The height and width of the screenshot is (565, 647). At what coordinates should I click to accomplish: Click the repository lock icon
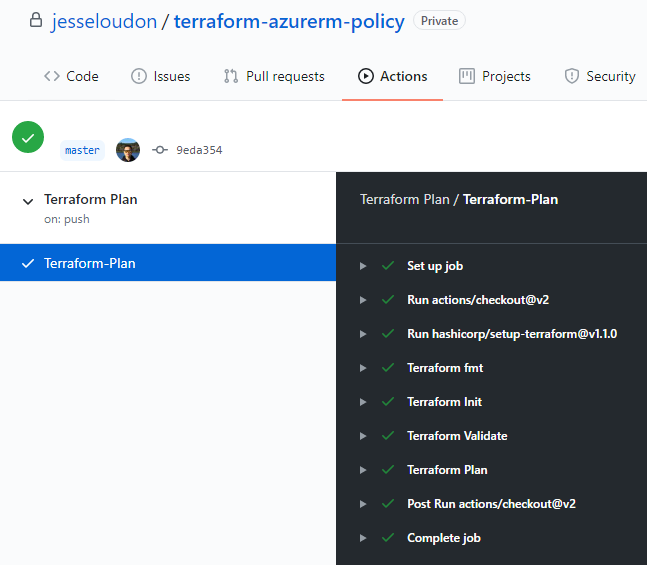pyautogui.click(x=36, y=20)
